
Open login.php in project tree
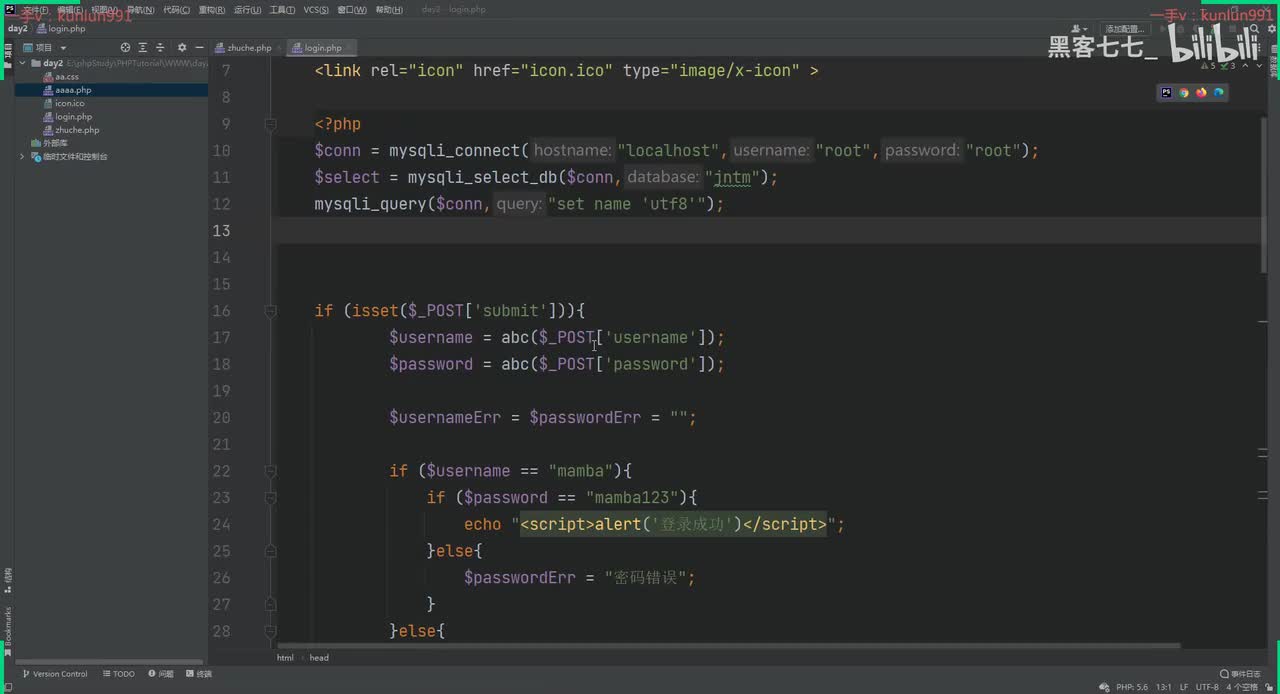[x=73, y=117]
